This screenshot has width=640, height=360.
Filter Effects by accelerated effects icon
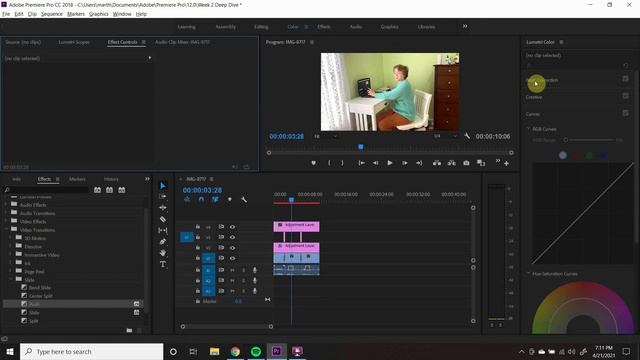pos(97,190)
